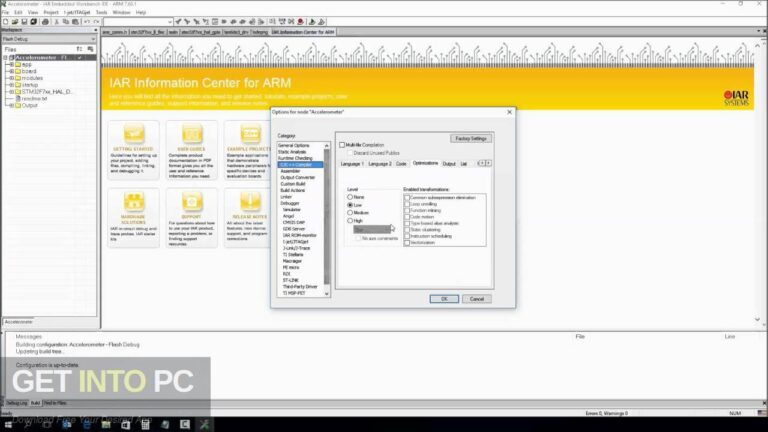Click the red Toggle Breakpoint toolbar icon

point(300,22)
